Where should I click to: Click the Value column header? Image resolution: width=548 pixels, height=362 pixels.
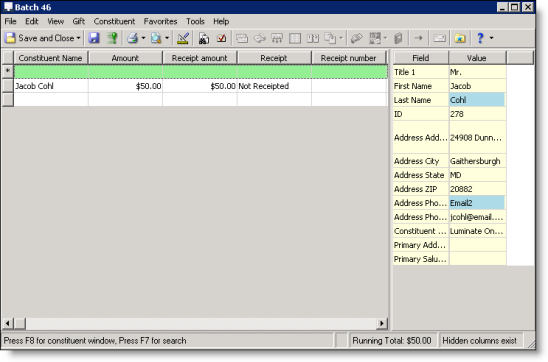(x=477, y=58)
